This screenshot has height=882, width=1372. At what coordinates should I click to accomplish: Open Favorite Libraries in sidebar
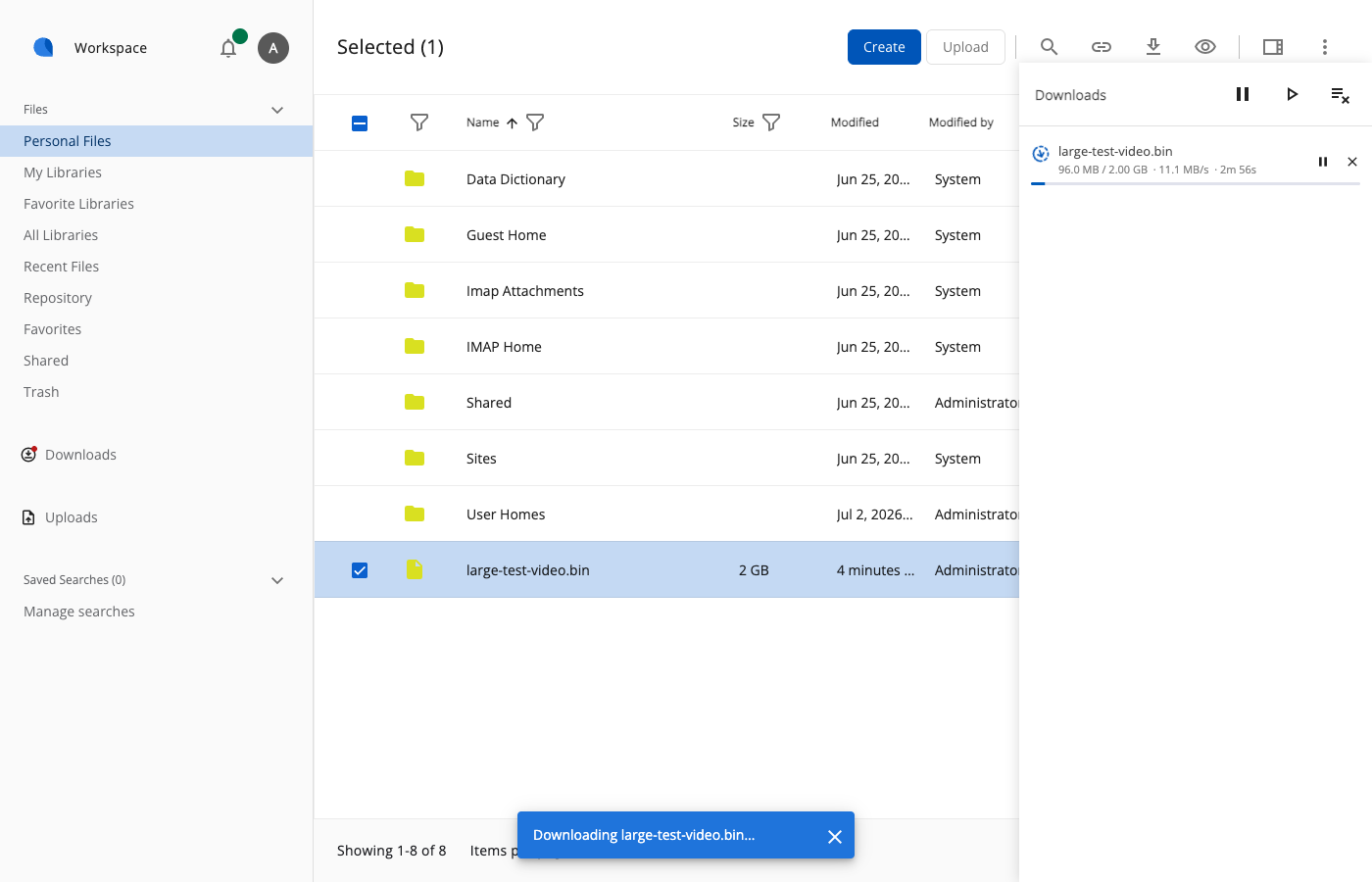point(78,204)
